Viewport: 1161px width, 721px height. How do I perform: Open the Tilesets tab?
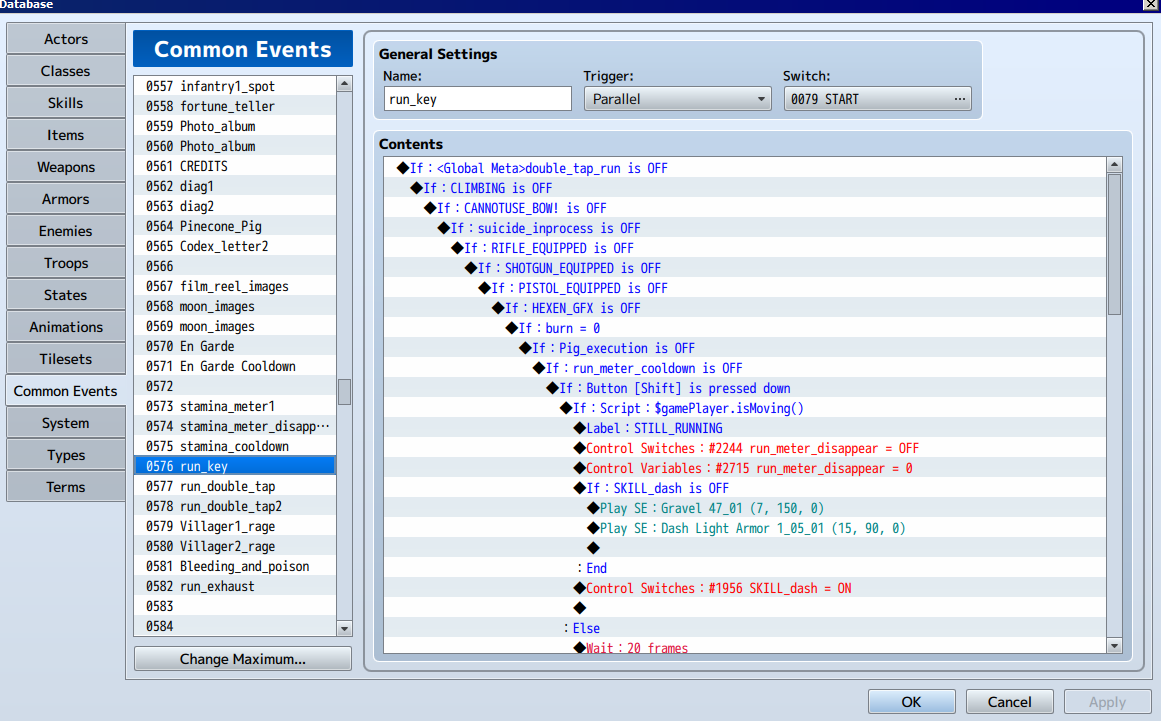click(66, 359)
